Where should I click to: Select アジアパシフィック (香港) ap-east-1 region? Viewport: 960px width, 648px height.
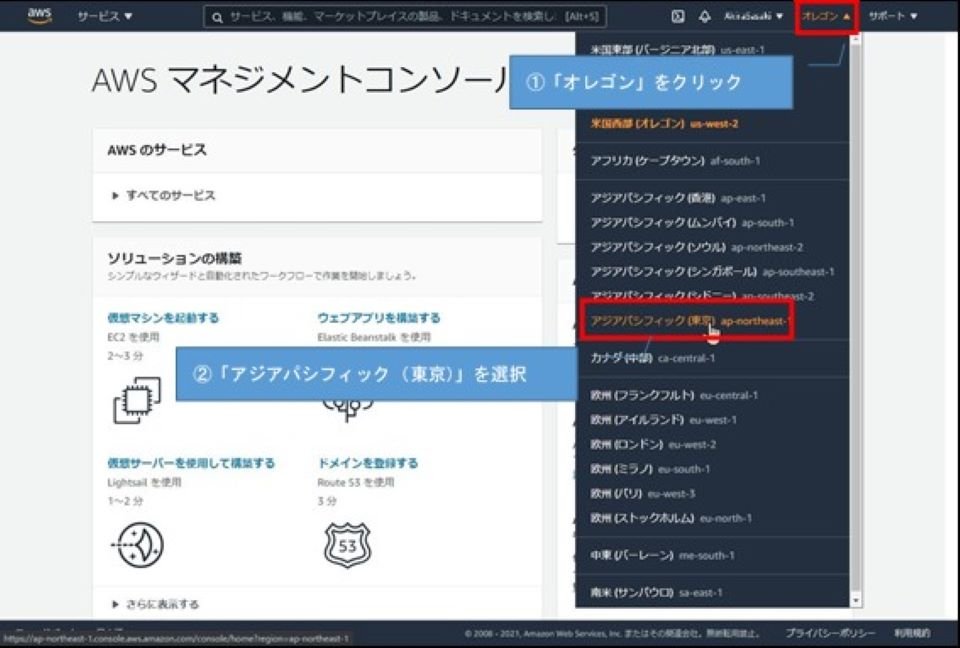click(x=678, y=198)
